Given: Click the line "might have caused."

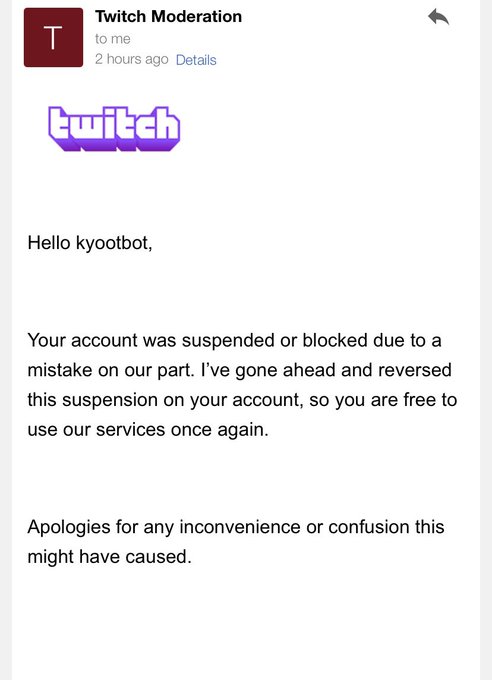Looking at the screenshot, I should tap(109, 557).
